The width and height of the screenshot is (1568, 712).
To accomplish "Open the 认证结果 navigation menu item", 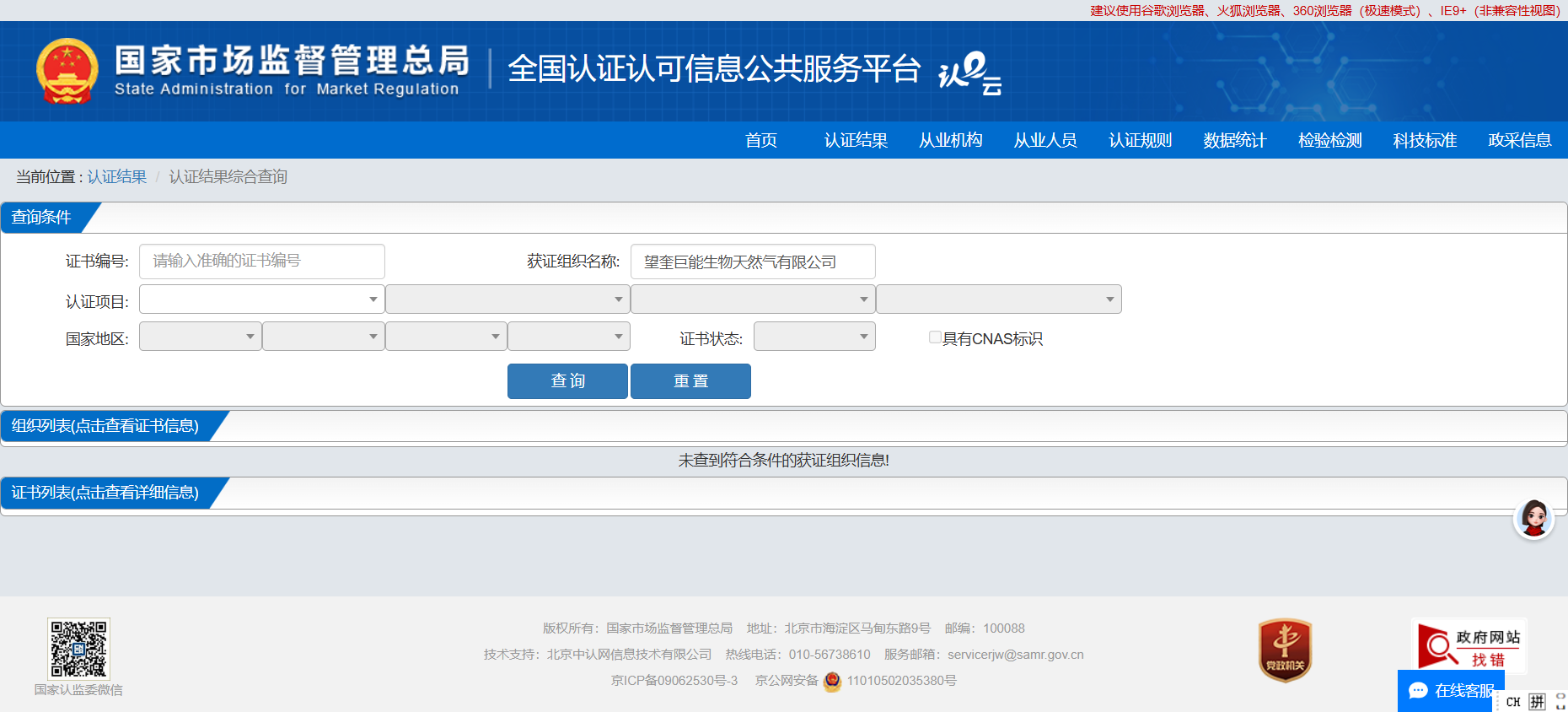I will pos(856,140).
